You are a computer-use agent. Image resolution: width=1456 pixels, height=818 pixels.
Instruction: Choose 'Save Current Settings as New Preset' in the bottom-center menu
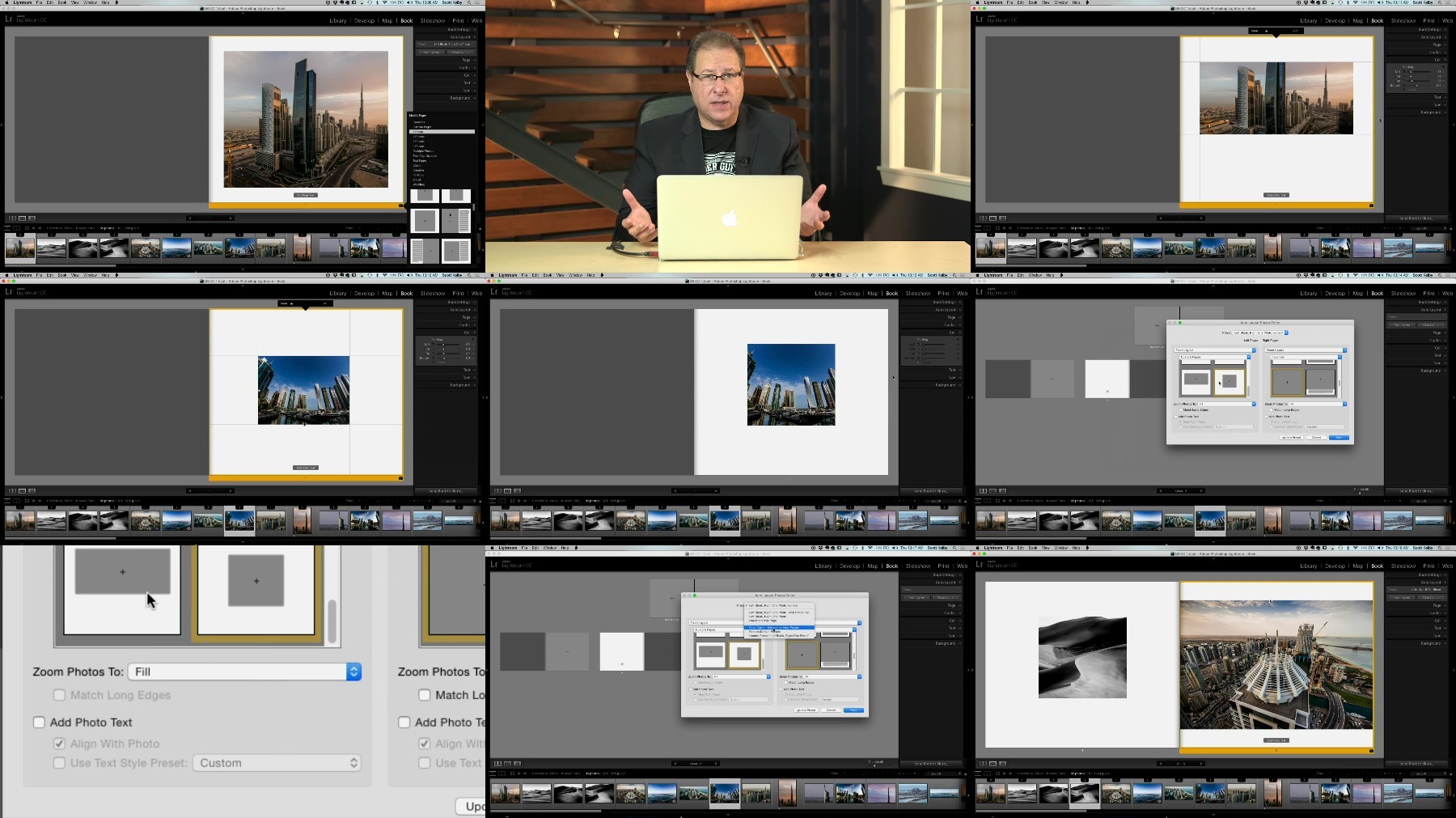click(x=778, y=627)
